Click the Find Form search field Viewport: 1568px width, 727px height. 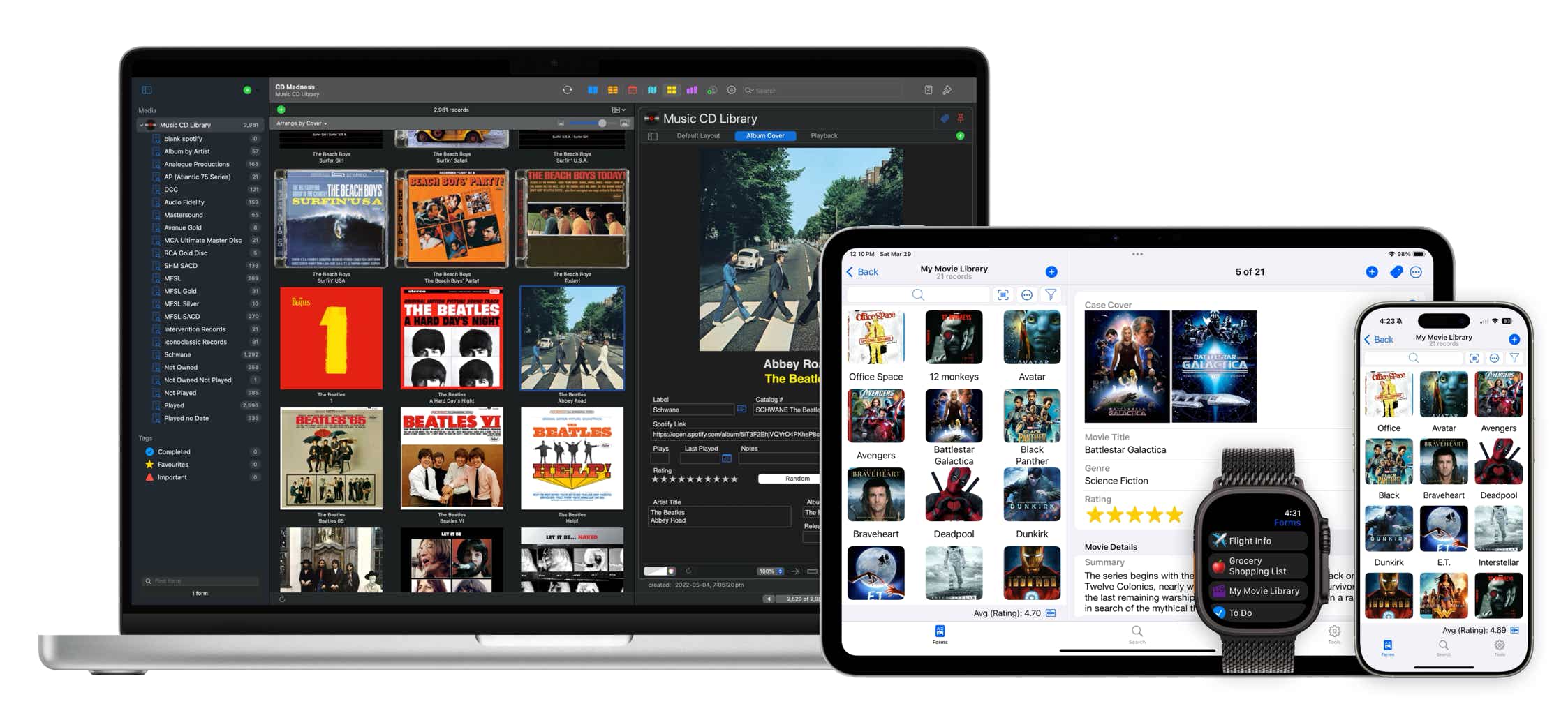tap(200, 580)
